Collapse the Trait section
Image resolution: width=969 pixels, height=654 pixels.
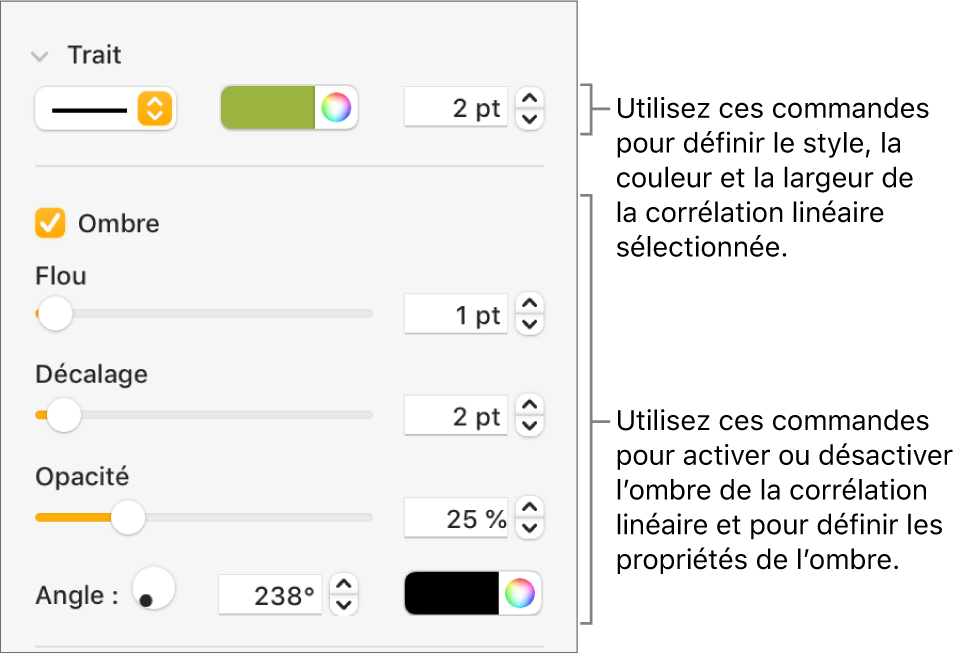40,56
